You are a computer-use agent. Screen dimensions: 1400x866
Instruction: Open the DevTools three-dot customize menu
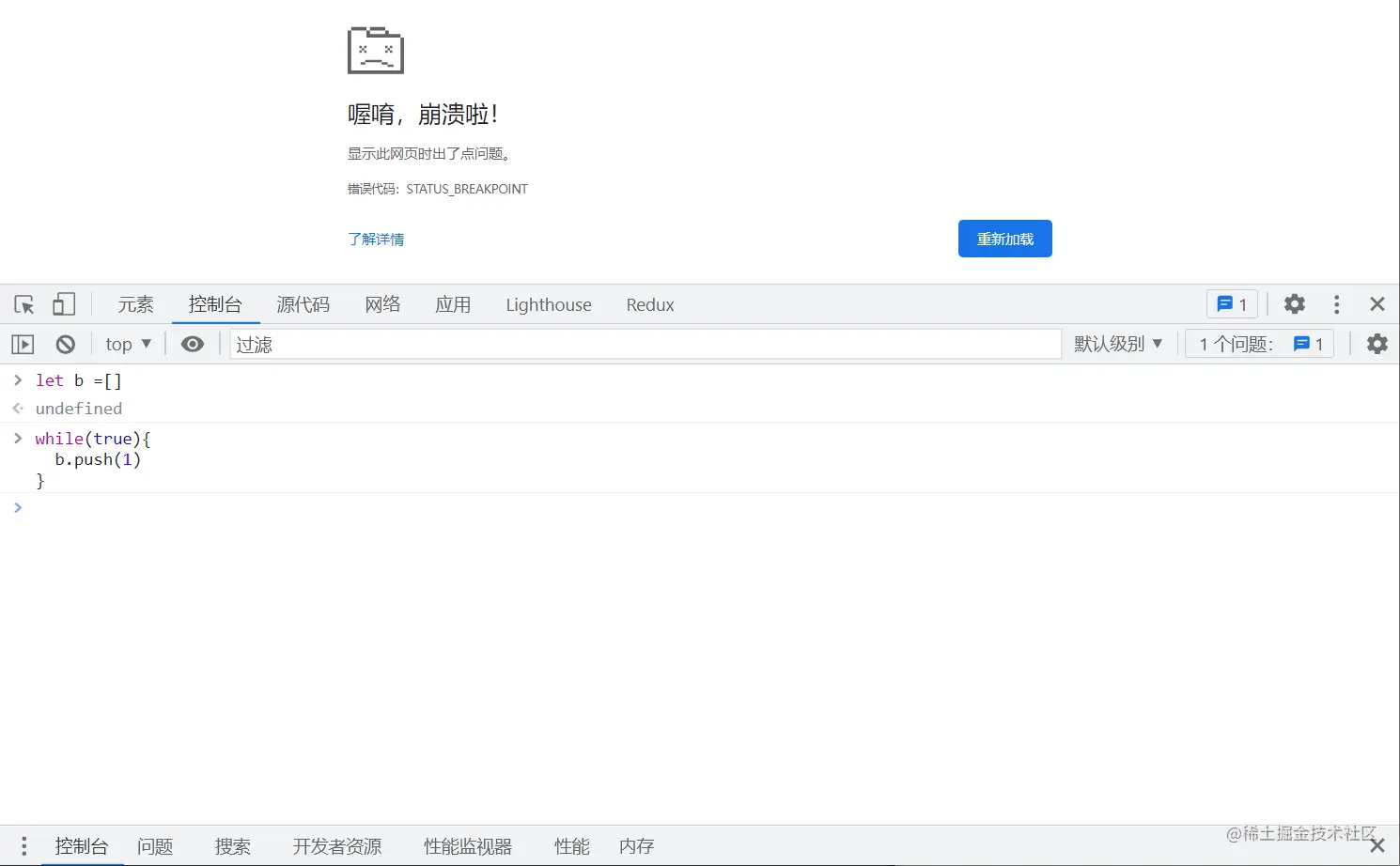tap(1336, 304)
